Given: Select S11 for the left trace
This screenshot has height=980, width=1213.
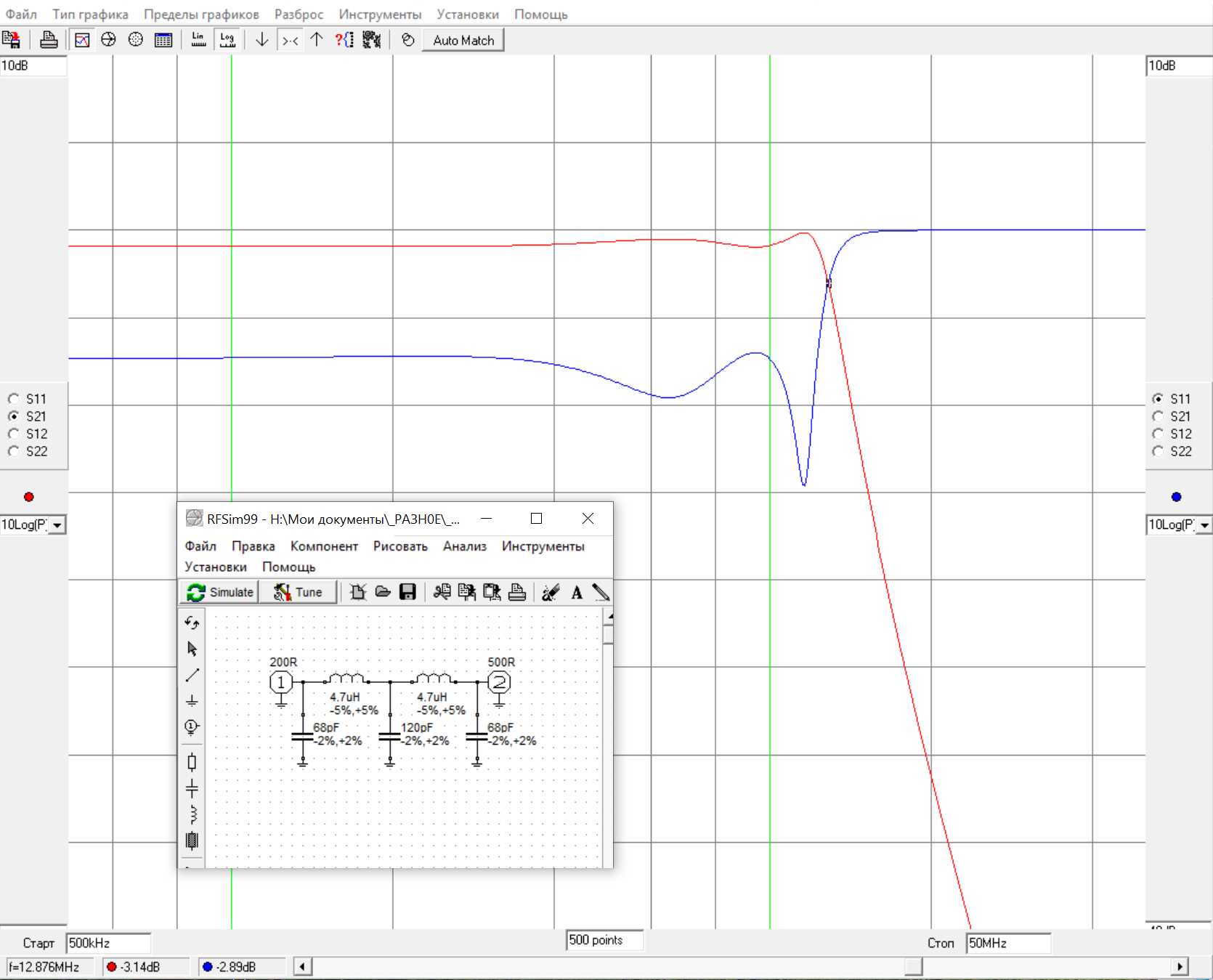Looking at the screenshot, I should pos(14,399).
